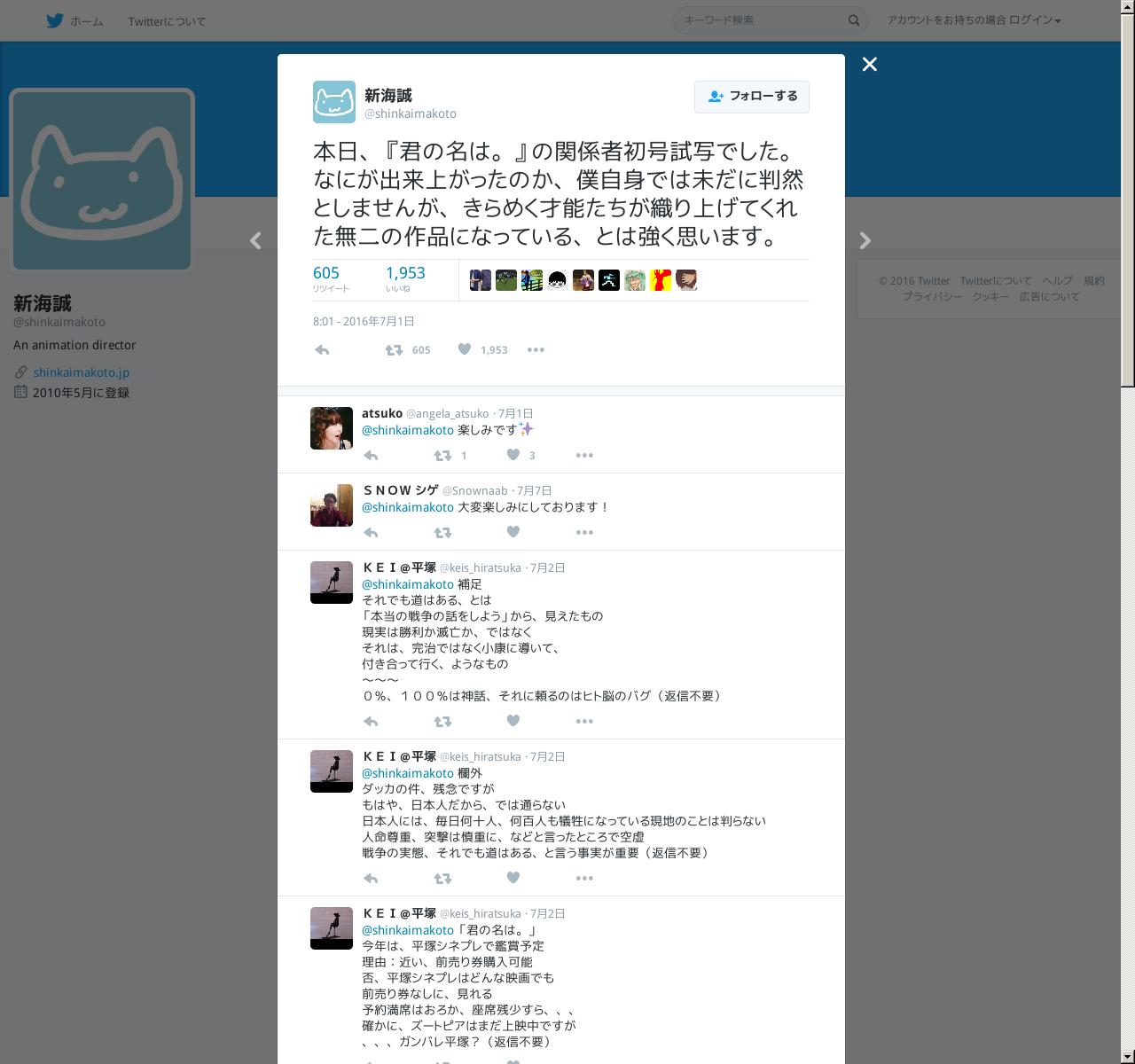Screen dimensions: 1135x1064
Task: Open more options on atsuko's tweet
Action: pyautogui.click(x=584, y=456)
